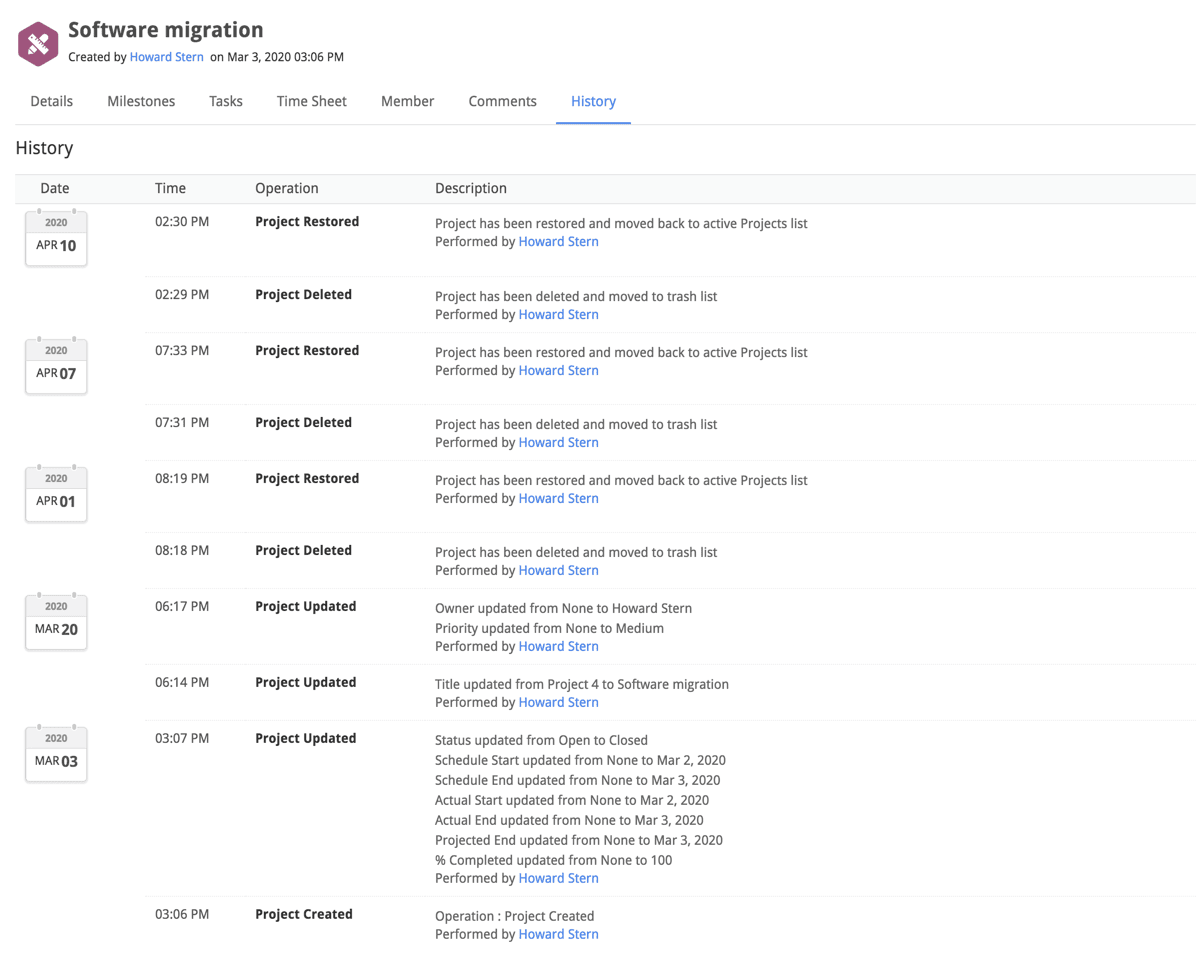The width and height of the screenshot is (1198, 960).
Task: Click Howard Stern link in 02:30 PM entry
Action: click(x=558, y=241)
